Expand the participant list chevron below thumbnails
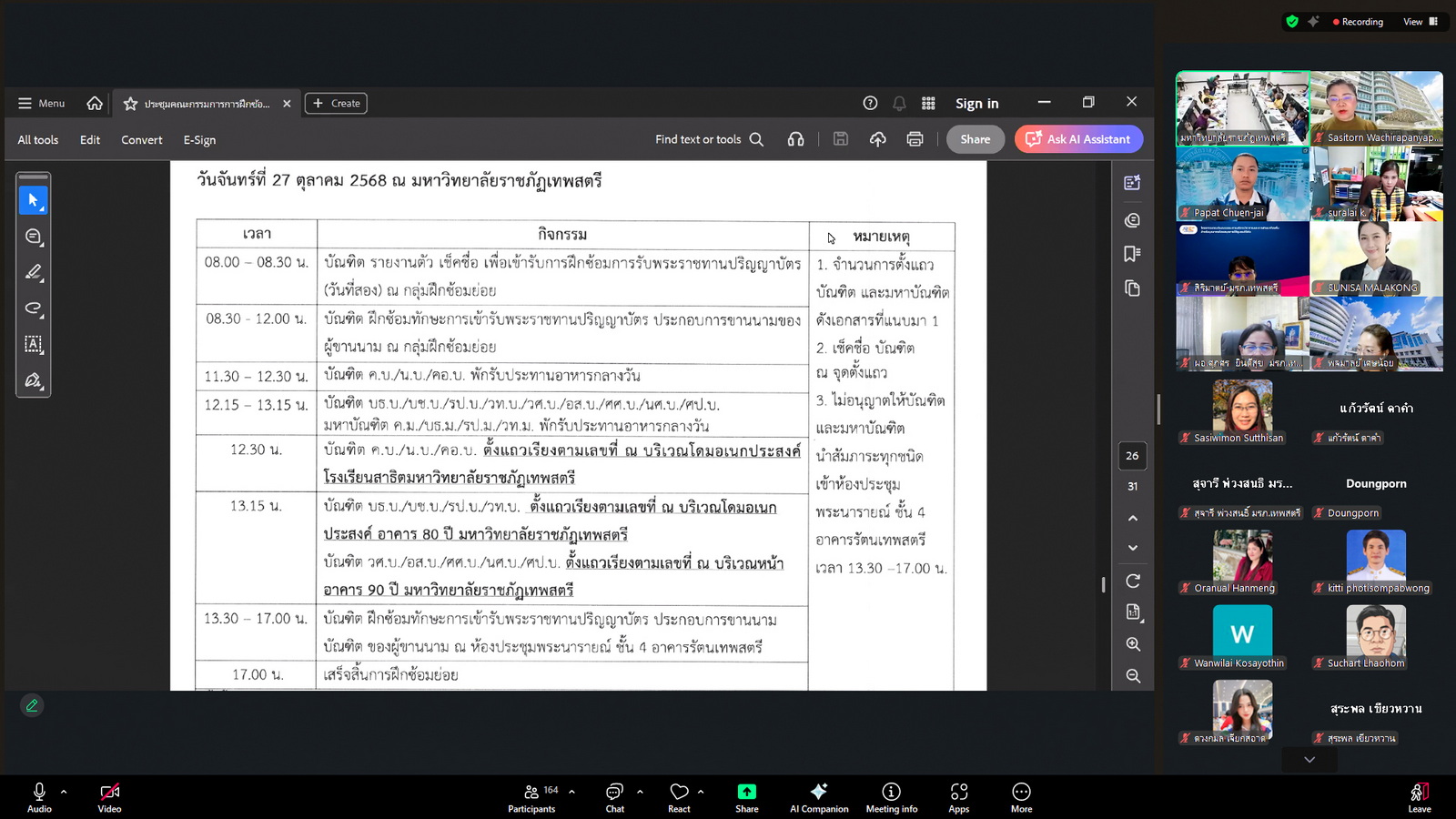This screenshot has height=819, width=1456. (x=1309, y=760)
